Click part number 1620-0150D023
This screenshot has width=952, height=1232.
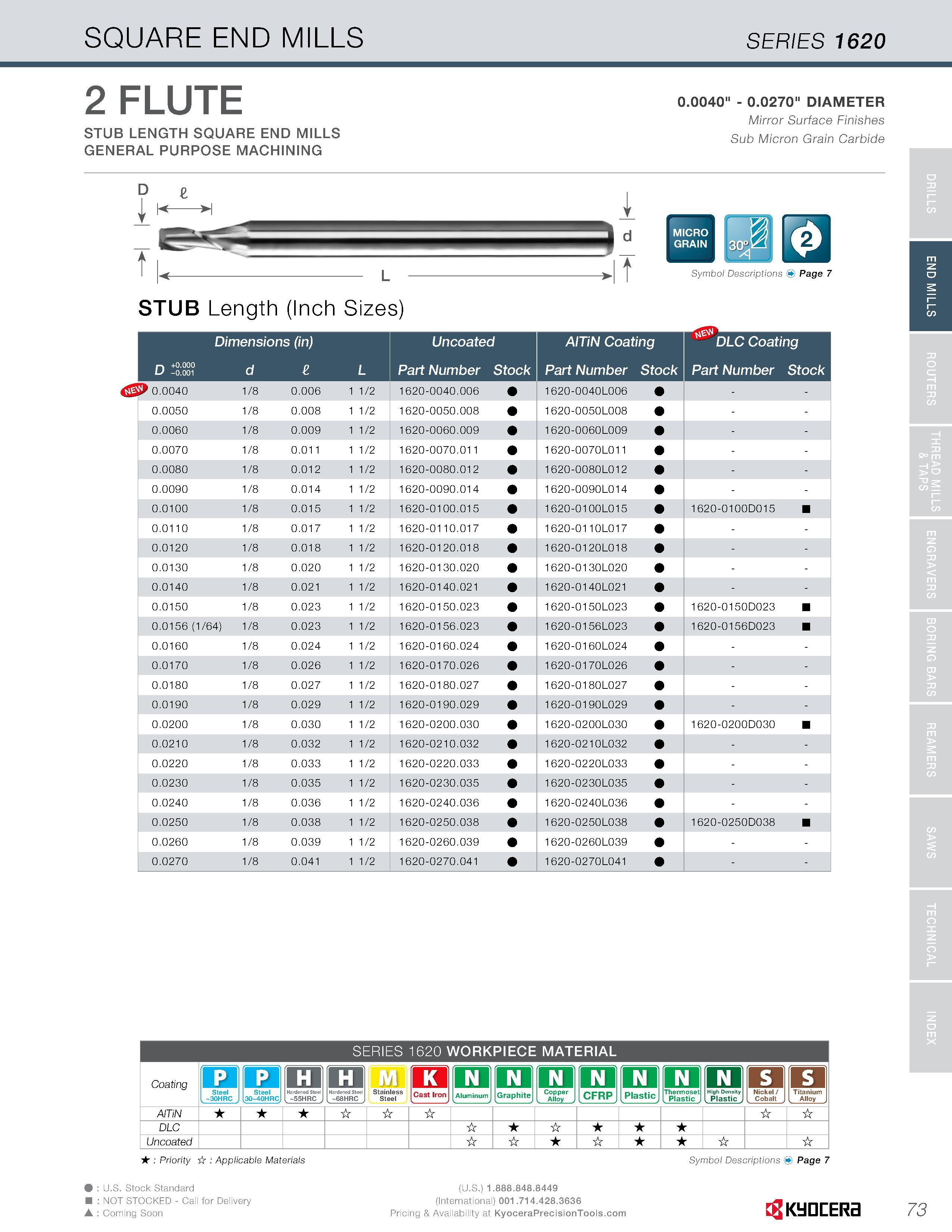pos(732,607)
